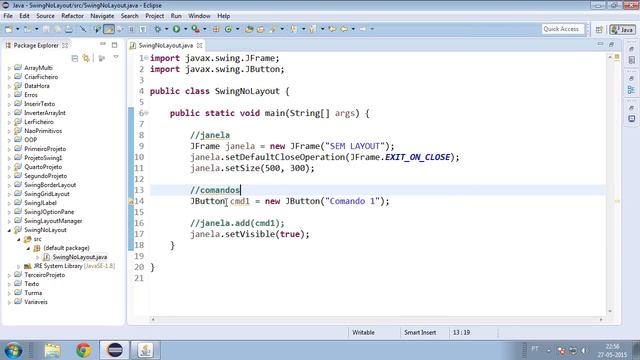Click the New Java Package icon
The image size is (640, 360).
pyautogui.click(x=216, y=29)
